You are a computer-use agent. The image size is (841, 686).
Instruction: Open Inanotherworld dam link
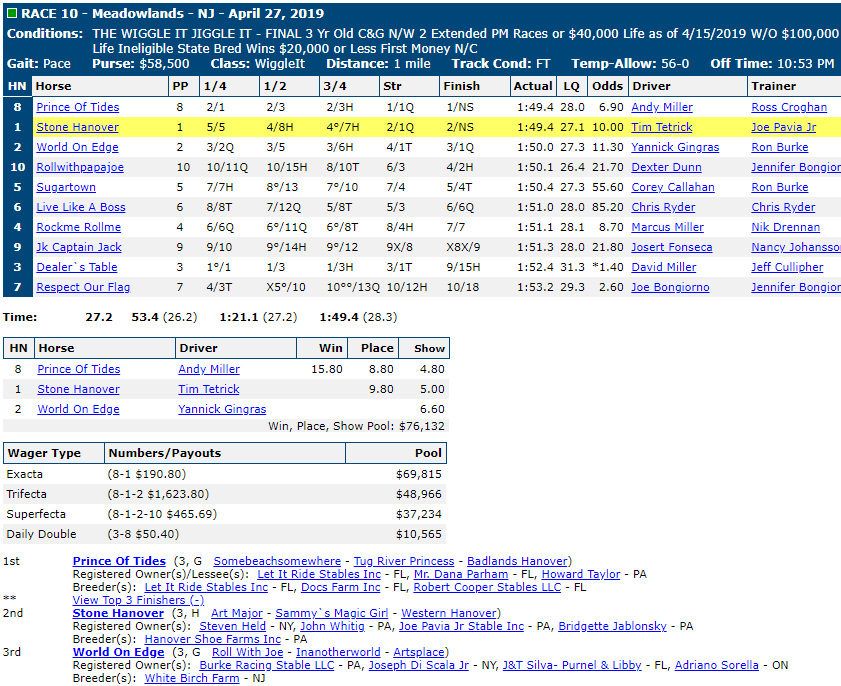(x=338, y=652)
